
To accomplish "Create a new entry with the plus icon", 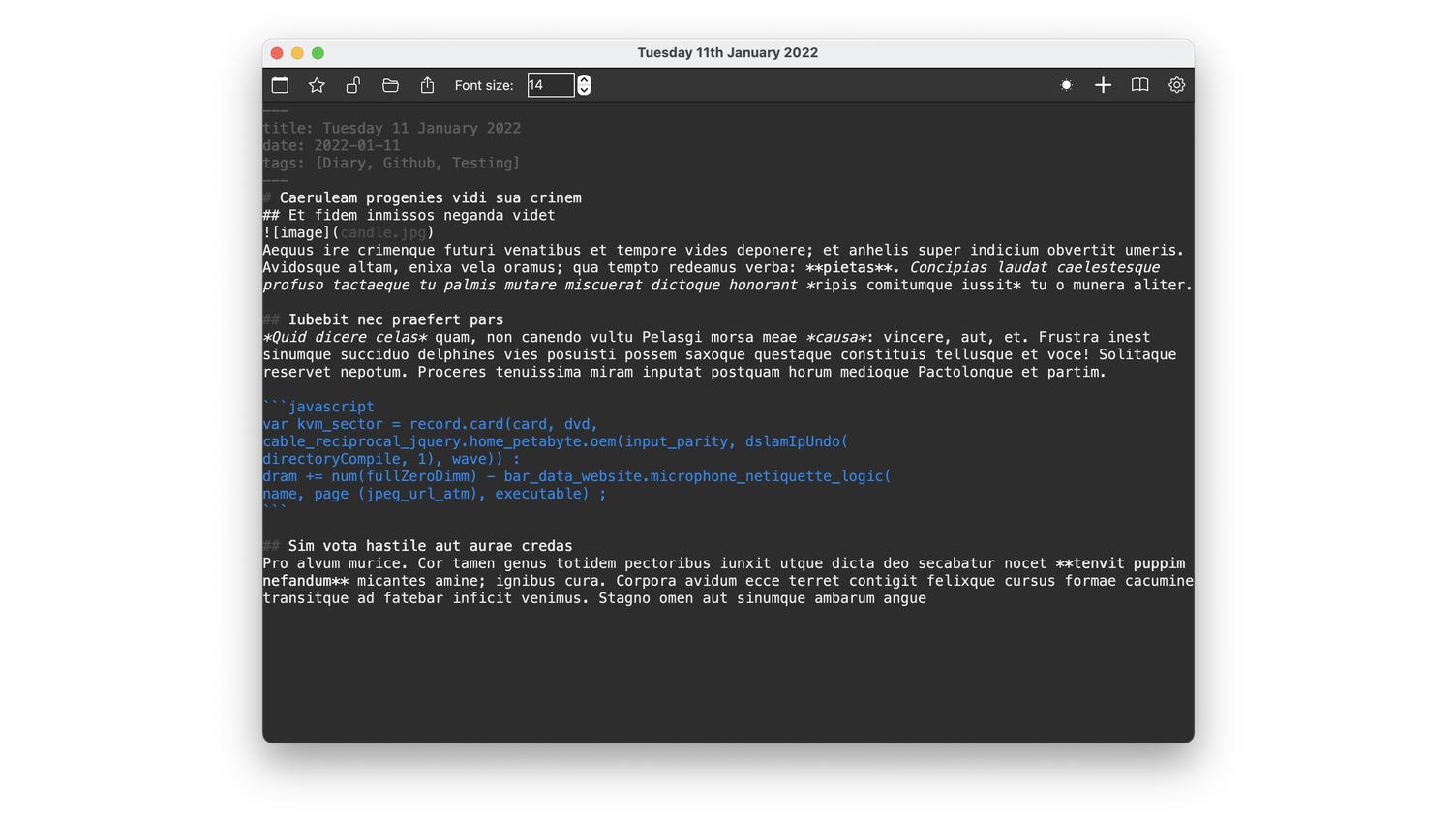I will click(1103, 85).
